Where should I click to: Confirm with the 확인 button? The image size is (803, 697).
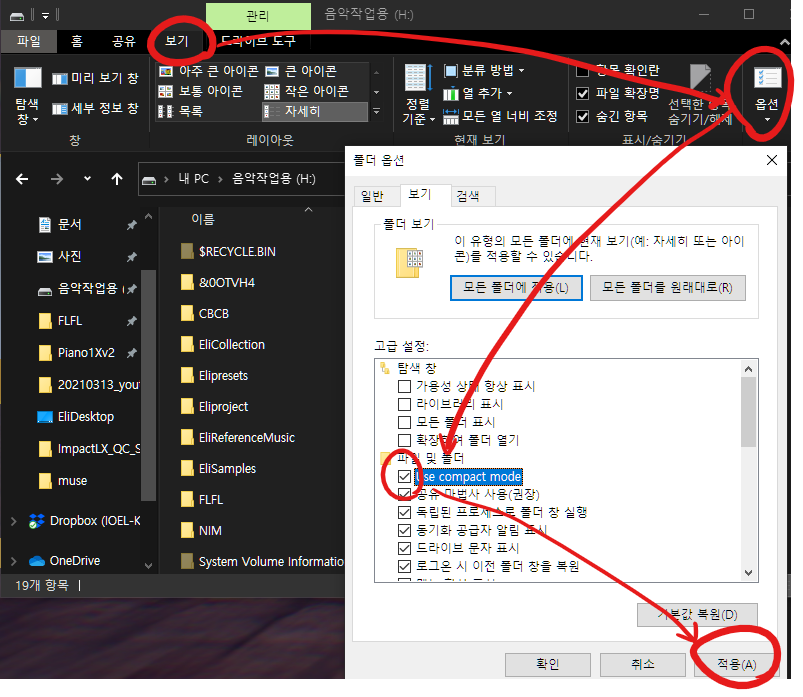tap(547, 665)
